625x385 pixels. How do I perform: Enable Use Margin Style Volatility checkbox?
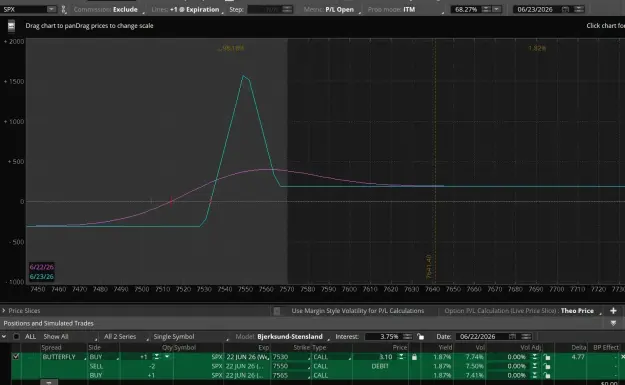[277, 311]
